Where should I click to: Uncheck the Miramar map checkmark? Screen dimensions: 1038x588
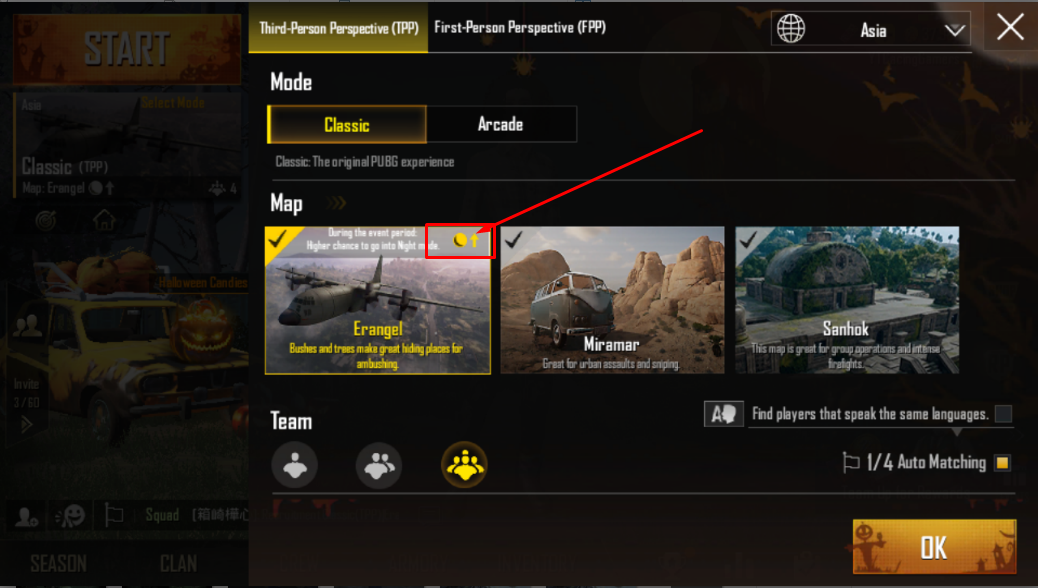(514, 239)
